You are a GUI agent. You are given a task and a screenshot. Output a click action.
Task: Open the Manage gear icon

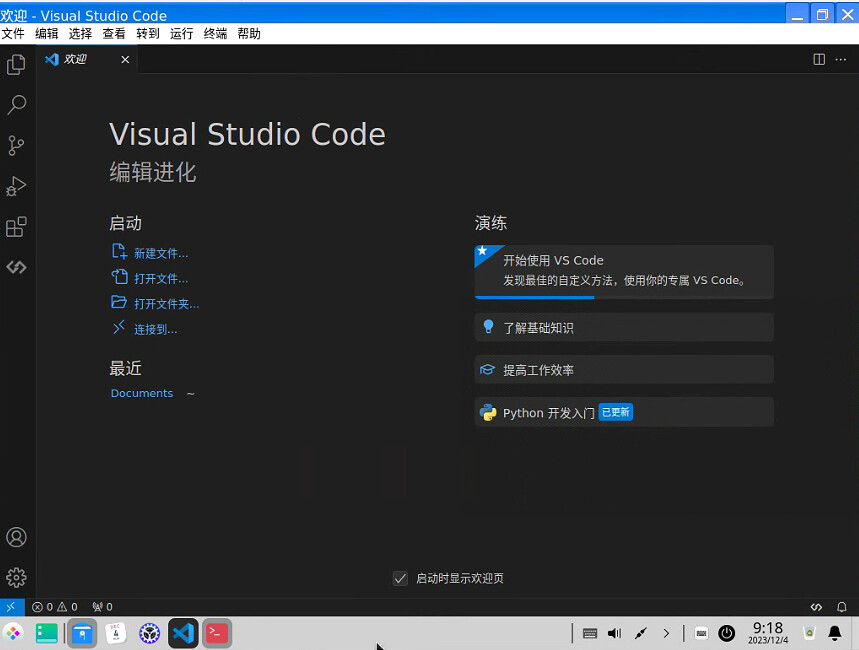pos(16,577)
